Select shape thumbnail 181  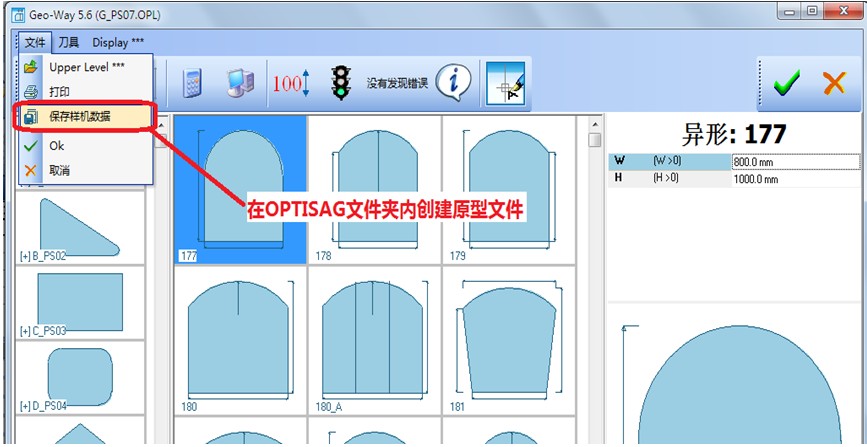point(509,340)
